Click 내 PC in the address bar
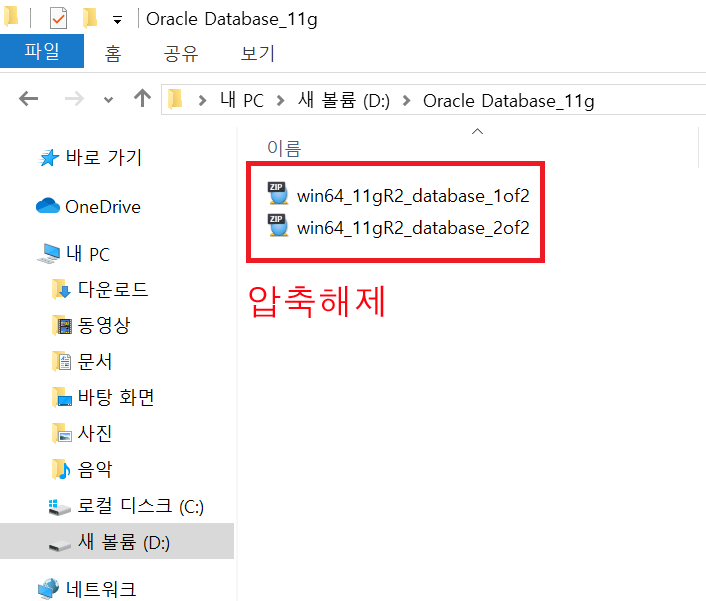Screen dimensions: 706x601 [x=242, y=100]
